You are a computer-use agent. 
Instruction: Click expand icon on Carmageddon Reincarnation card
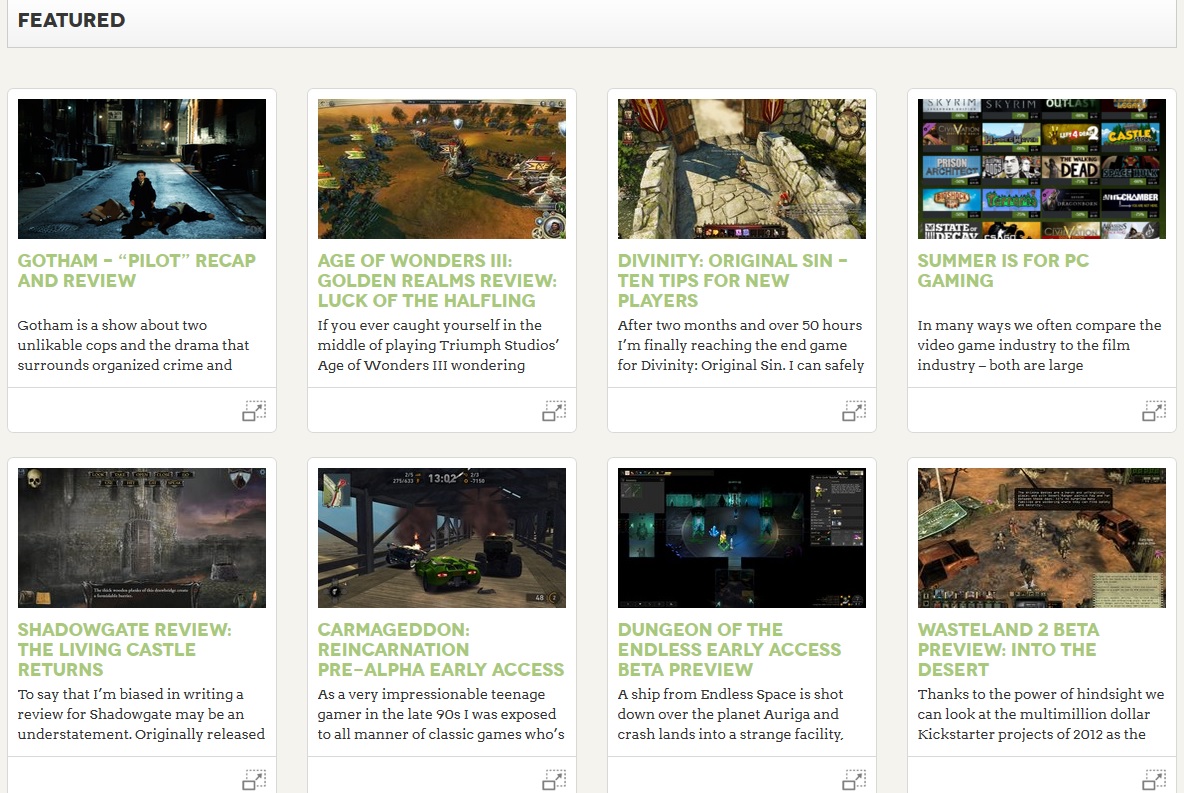coord(554,778)
